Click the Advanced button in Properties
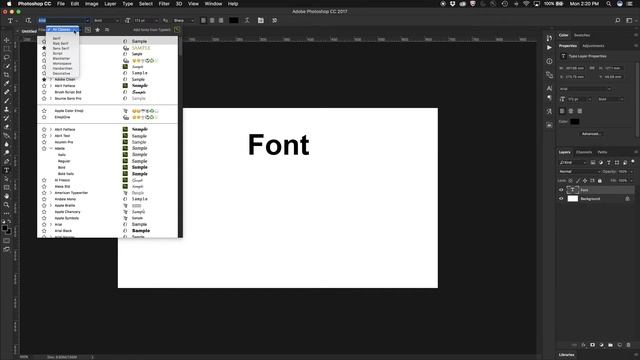The width and height of the screenshot is (640, 360). tap(591, 134)
